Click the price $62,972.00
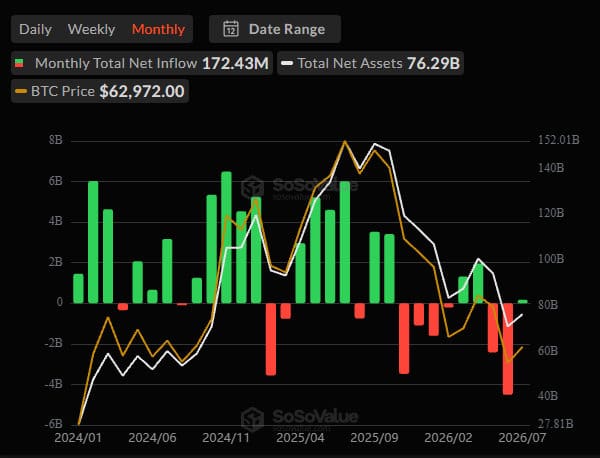 tap(142, 91)
